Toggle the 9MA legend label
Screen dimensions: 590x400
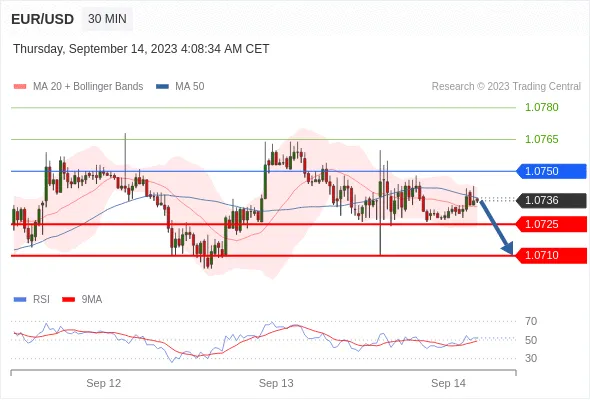point(92,300)
